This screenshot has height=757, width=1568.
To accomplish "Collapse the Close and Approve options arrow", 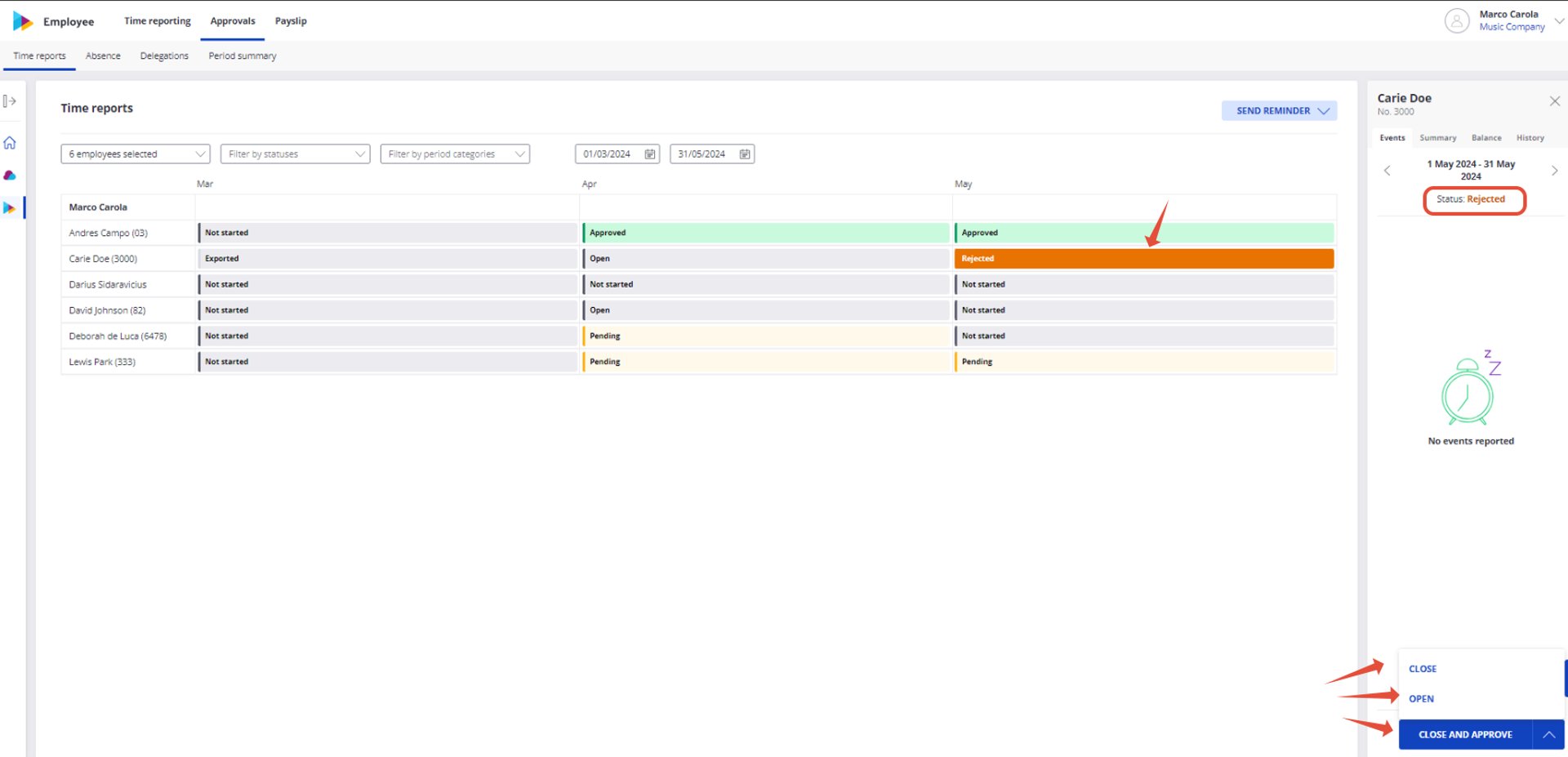I will click(x=1548, y=735).
